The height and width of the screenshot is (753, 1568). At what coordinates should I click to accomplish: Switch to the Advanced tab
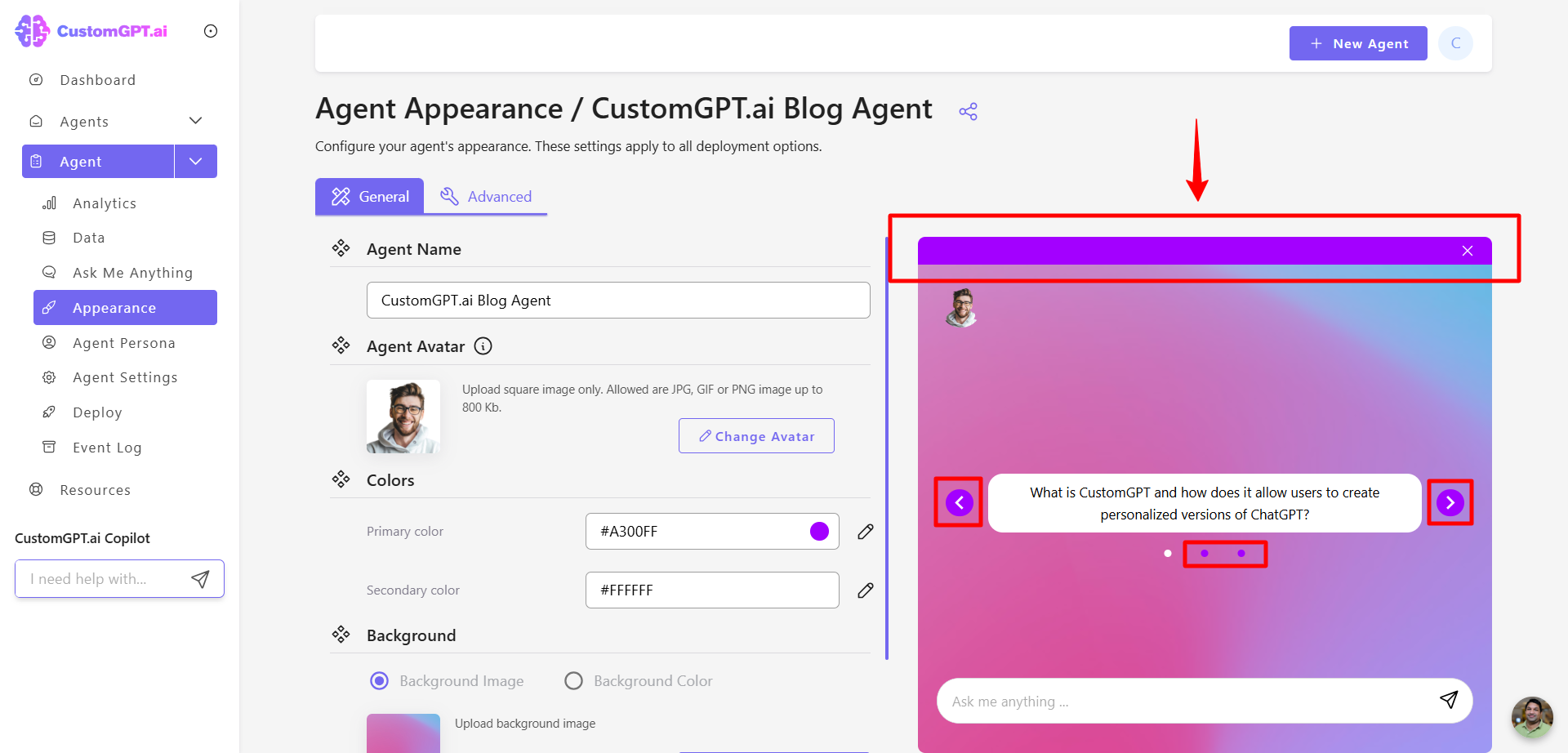[x=486, y=197]
